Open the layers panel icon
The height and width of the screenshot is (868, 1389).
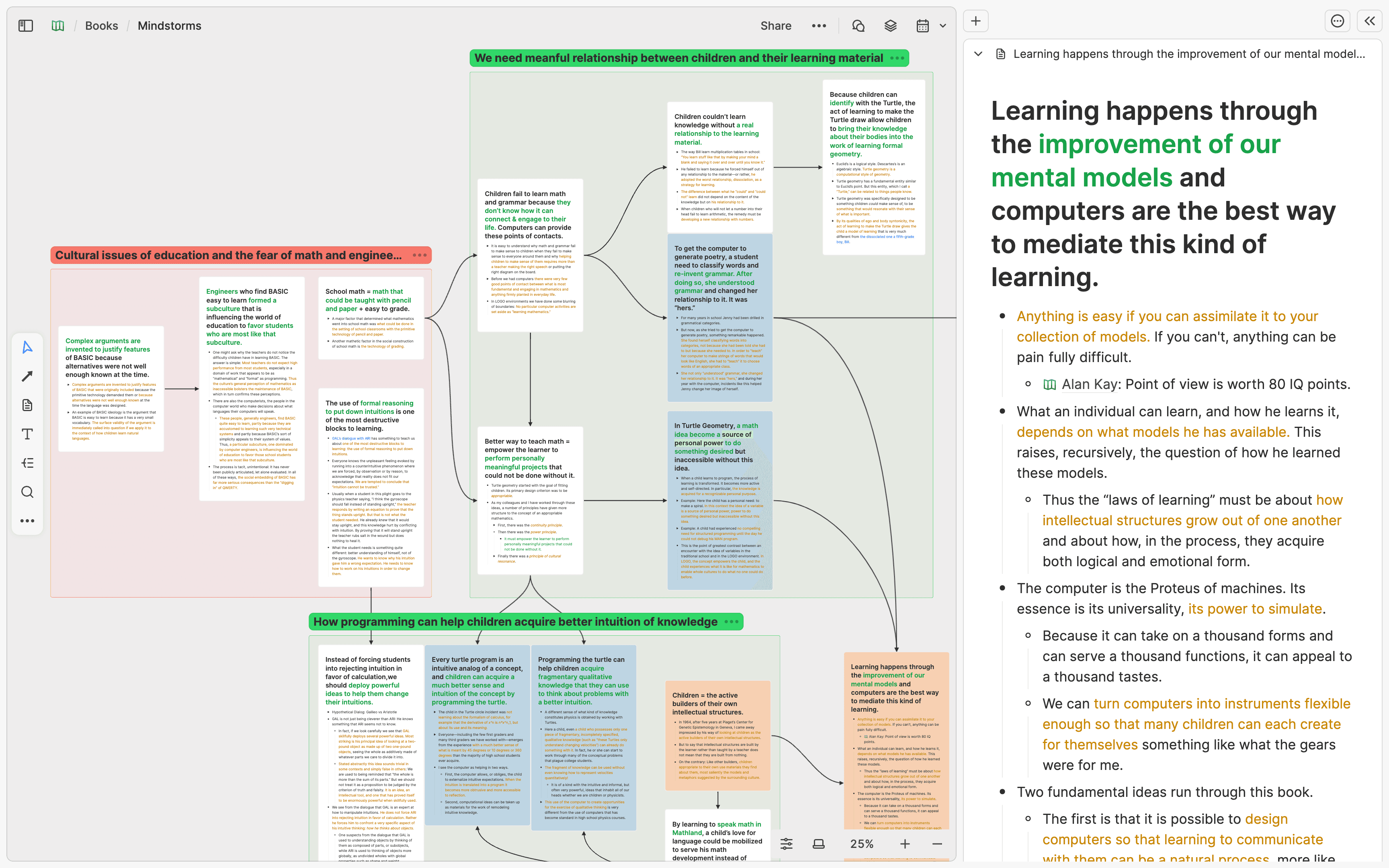(890, 25)
